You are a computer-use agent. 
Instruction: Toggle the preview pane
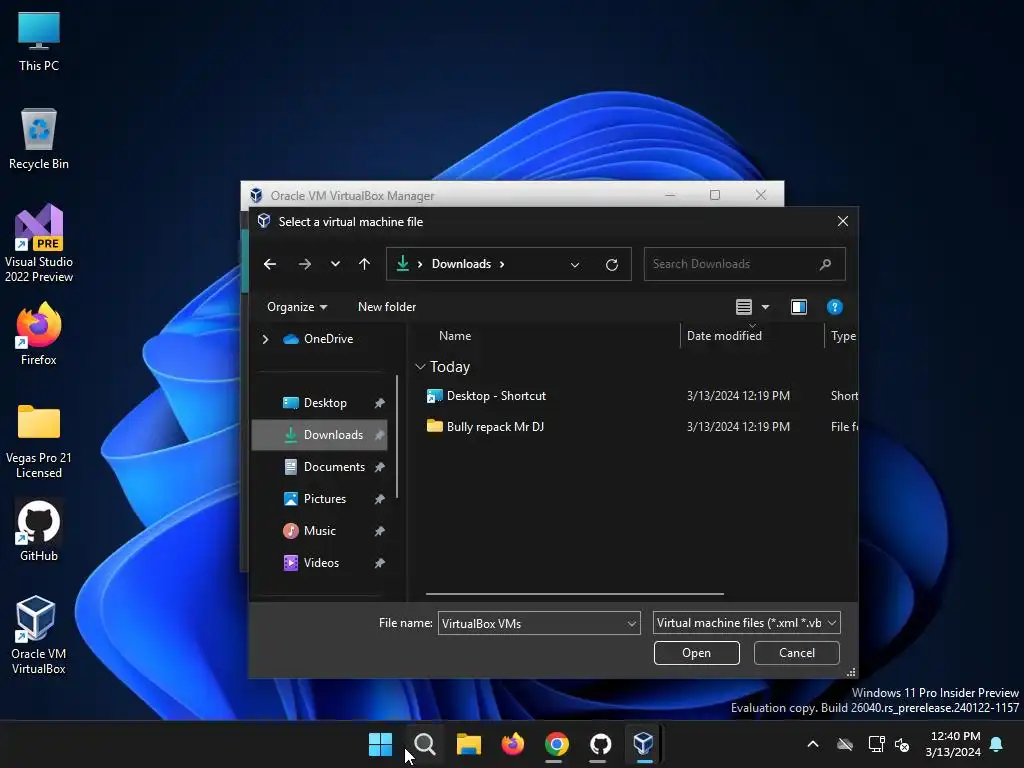coord(799,307)
